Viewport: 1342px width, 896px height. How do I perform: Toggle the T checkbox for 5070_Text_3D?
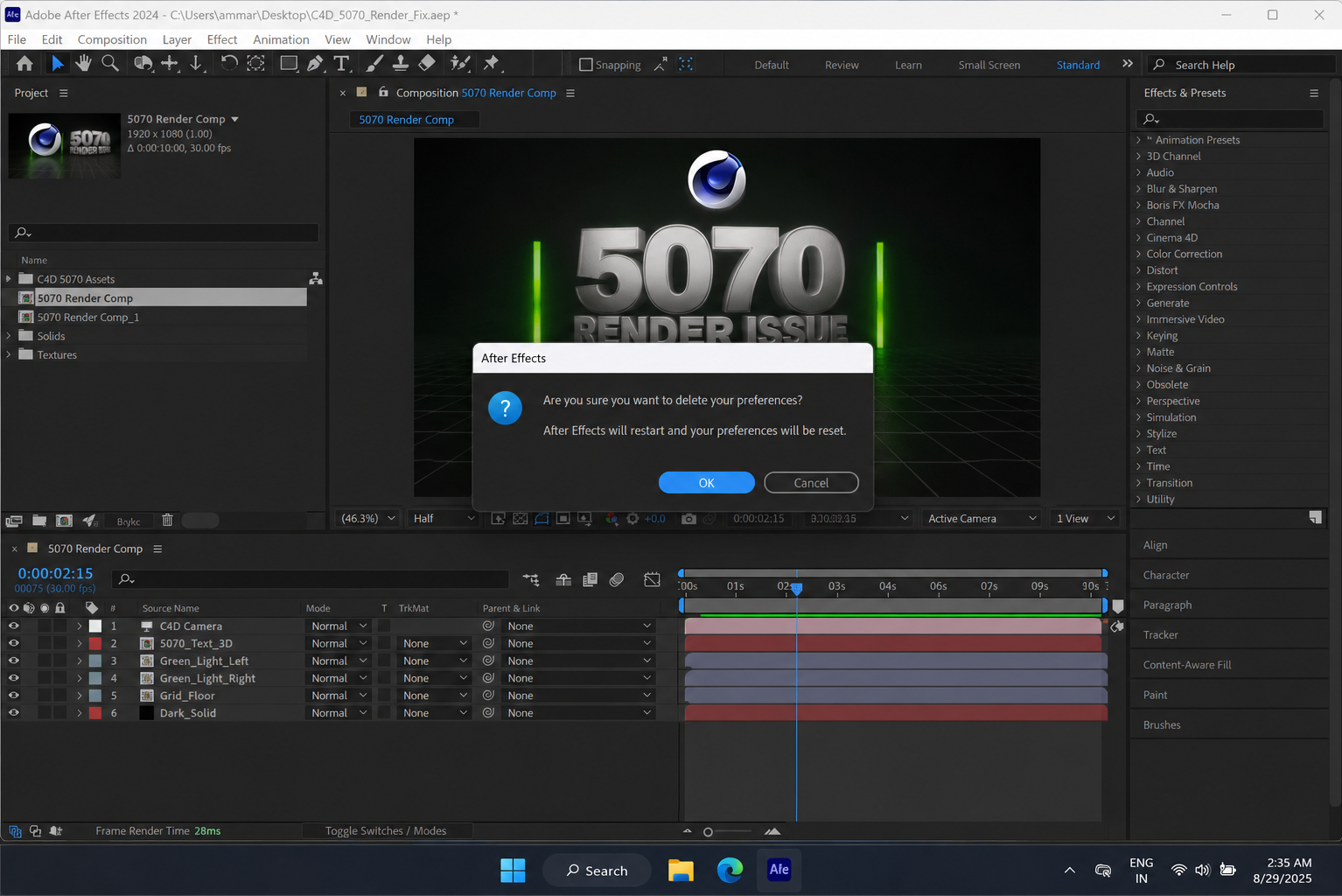click(x=384, y=643)
